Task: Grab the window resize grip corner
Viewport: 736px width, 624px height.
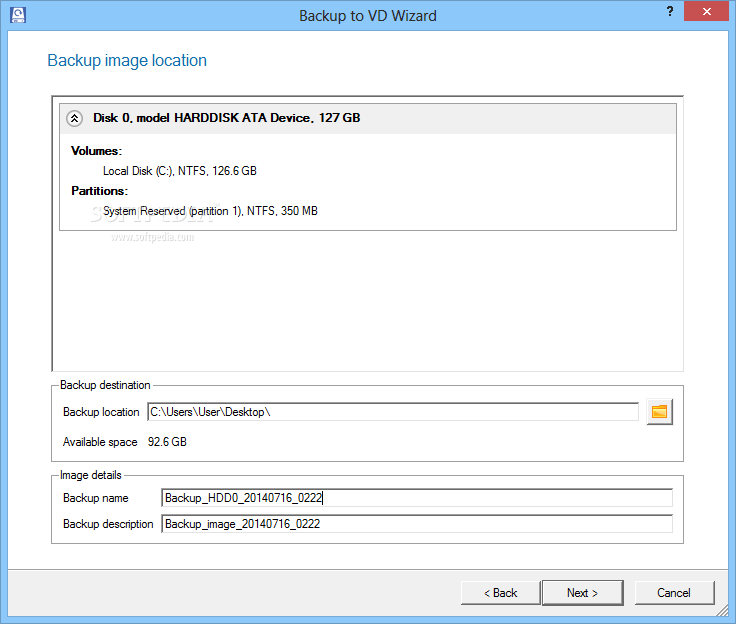Action: coord(723,612)
